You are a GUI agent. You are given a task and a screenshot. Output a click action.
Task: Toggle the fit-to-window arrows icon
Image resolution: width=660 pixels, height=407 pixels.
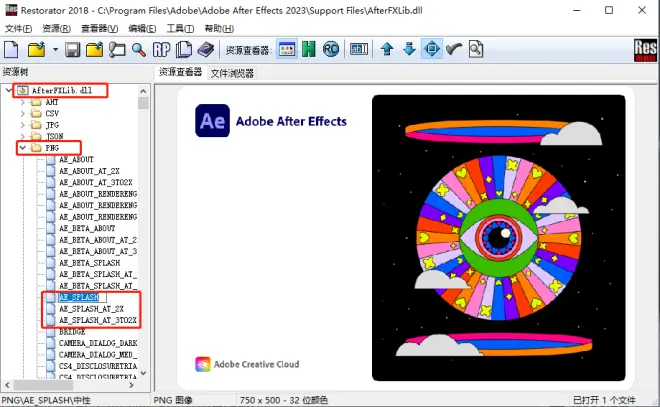[x=431, y=49]
